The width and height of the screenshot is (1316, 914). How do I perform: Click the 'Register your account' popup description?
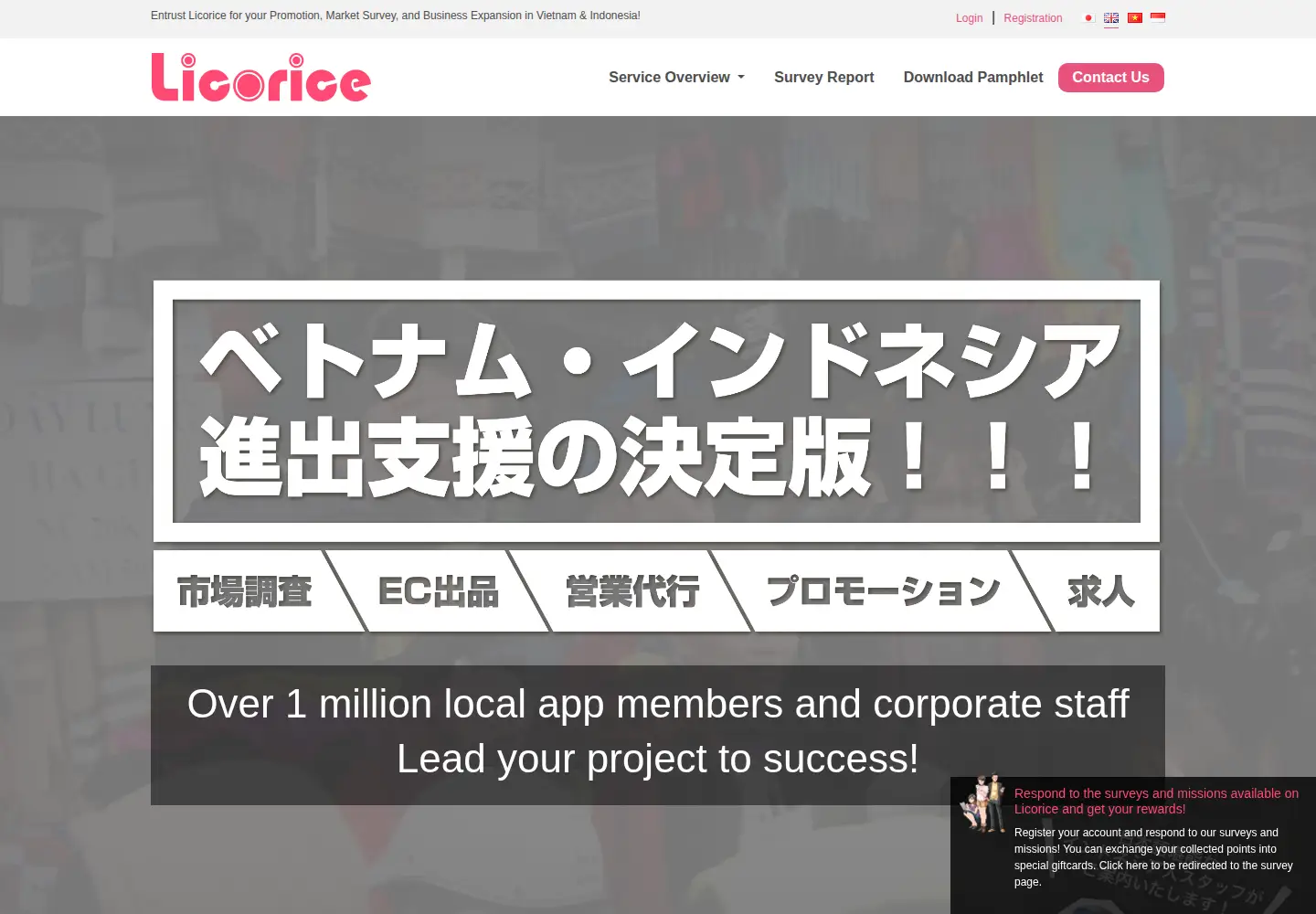pos(1153,857)
